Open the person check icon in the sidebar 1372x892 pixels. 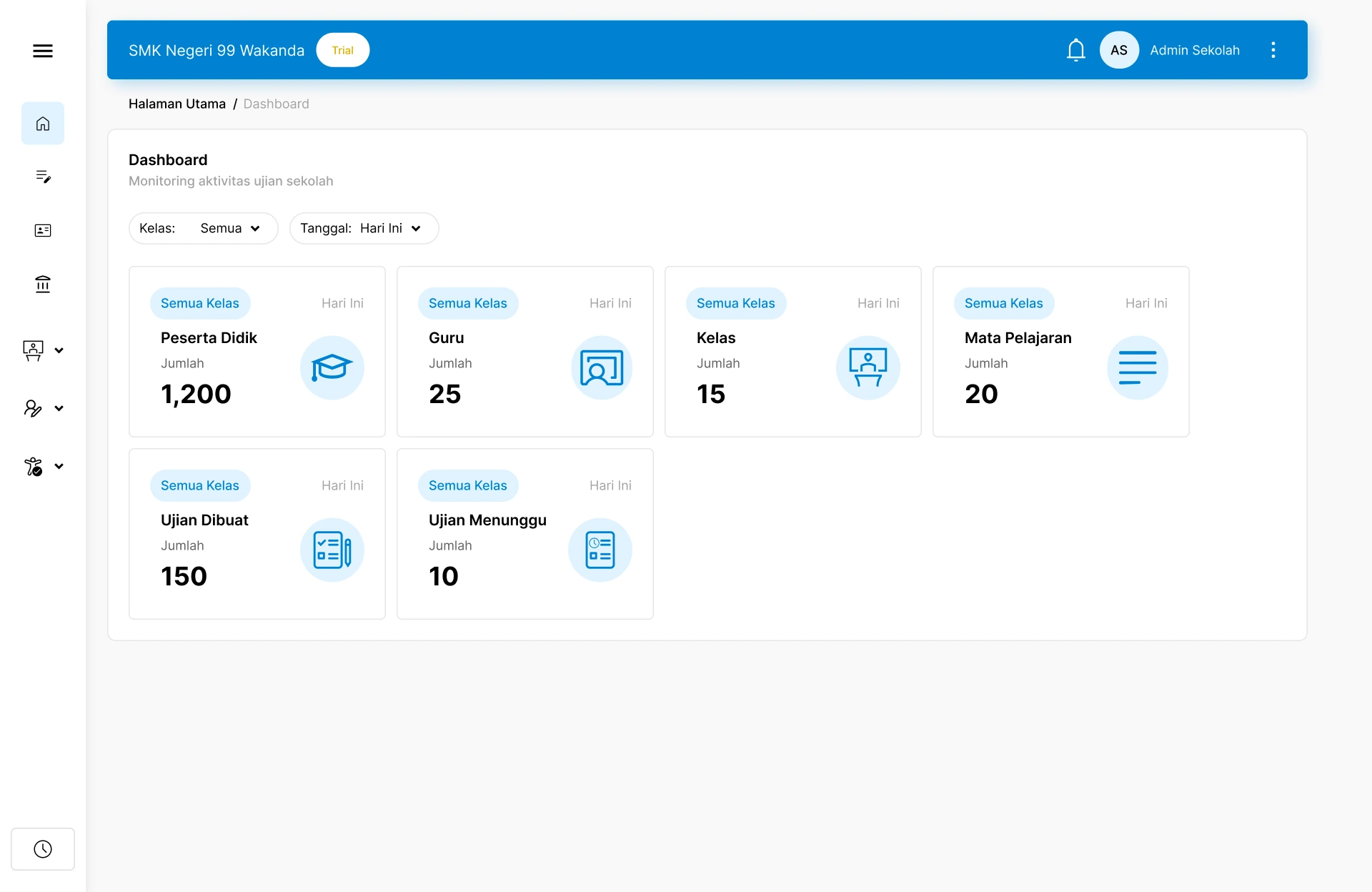33,466
